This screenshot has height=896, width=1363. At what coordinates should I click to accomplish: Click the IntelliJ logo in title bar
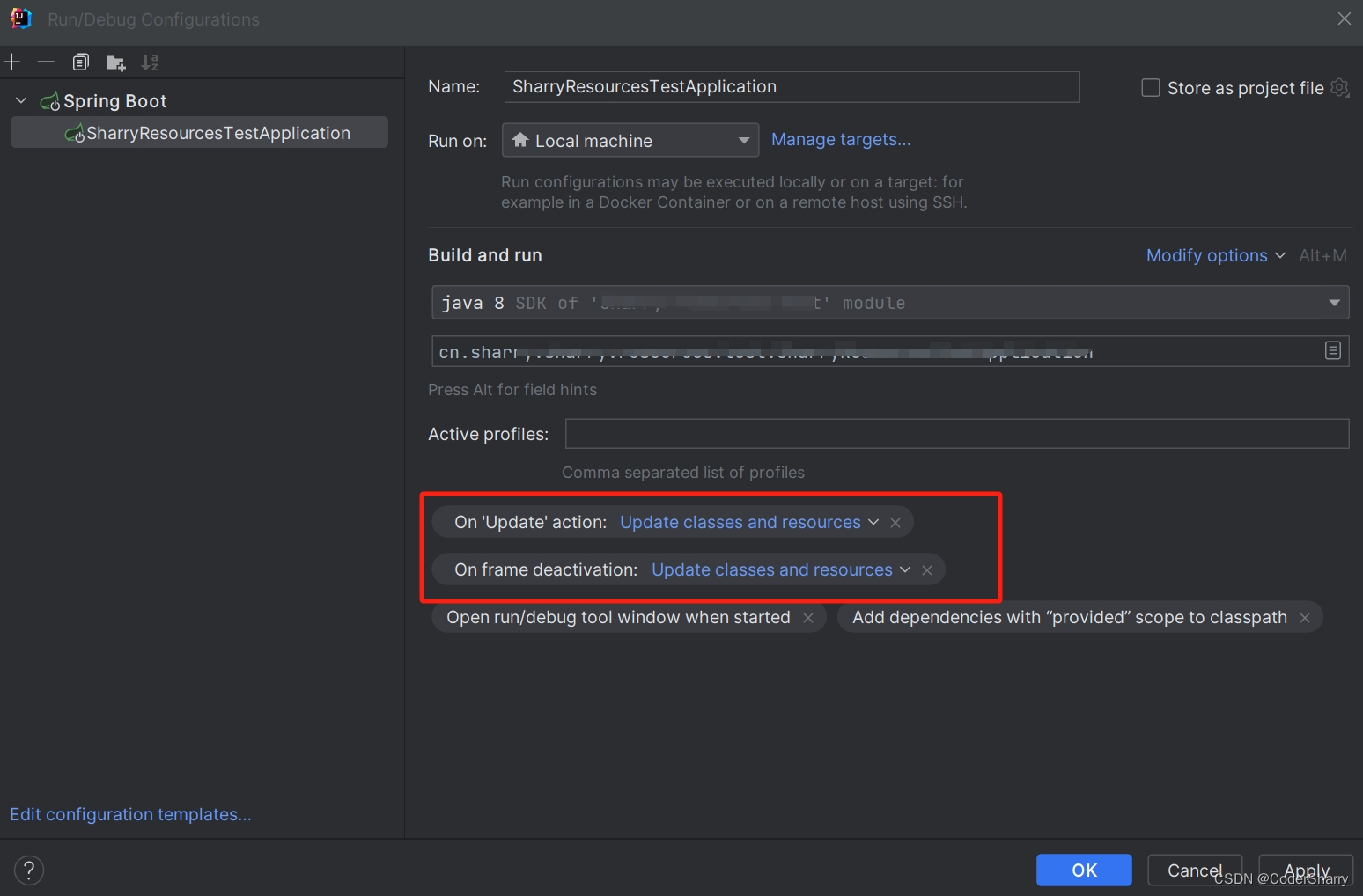point(20,18)
